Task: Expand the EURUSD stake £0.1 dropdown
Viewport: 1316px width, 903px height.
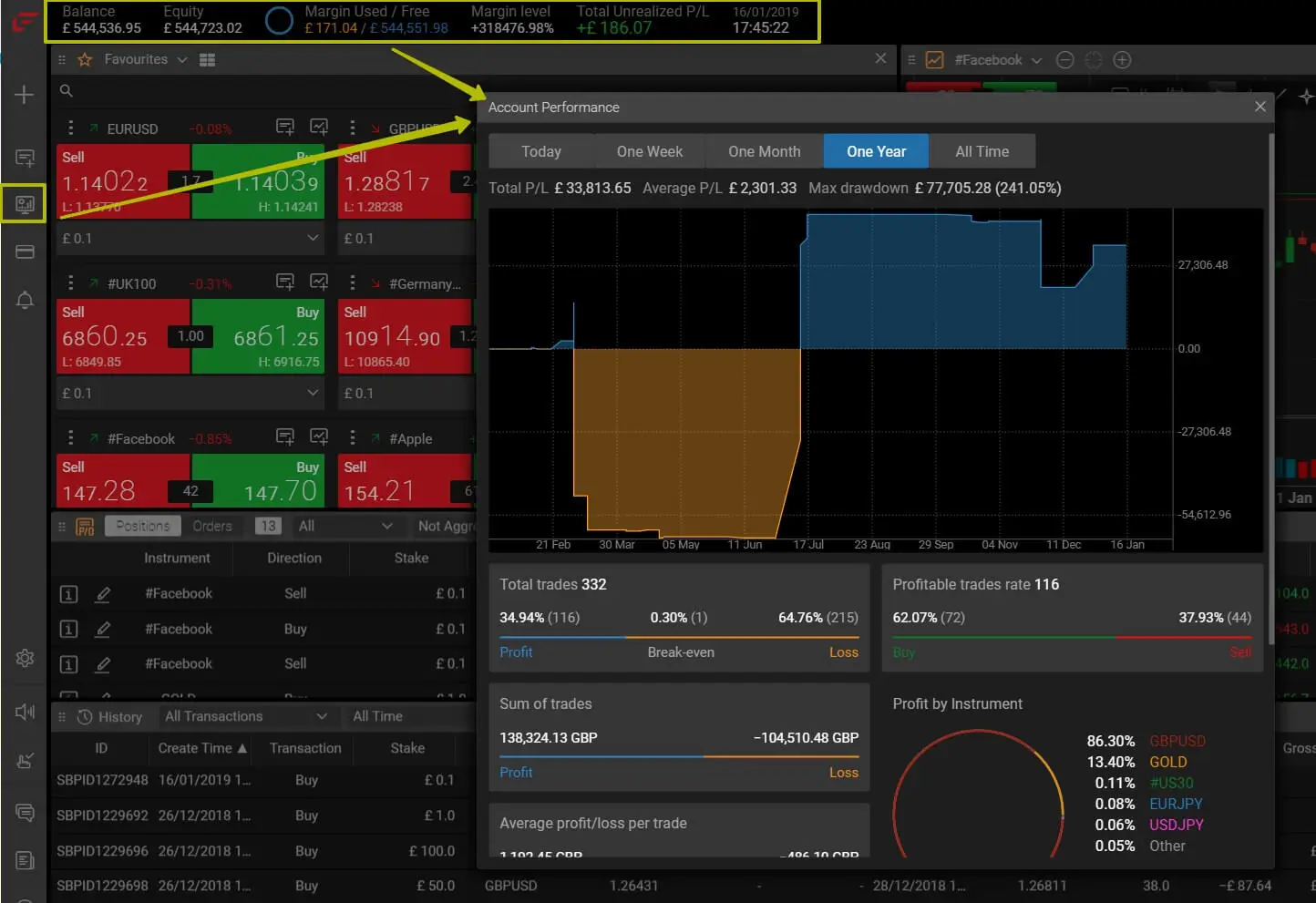Action: point(313,238)
